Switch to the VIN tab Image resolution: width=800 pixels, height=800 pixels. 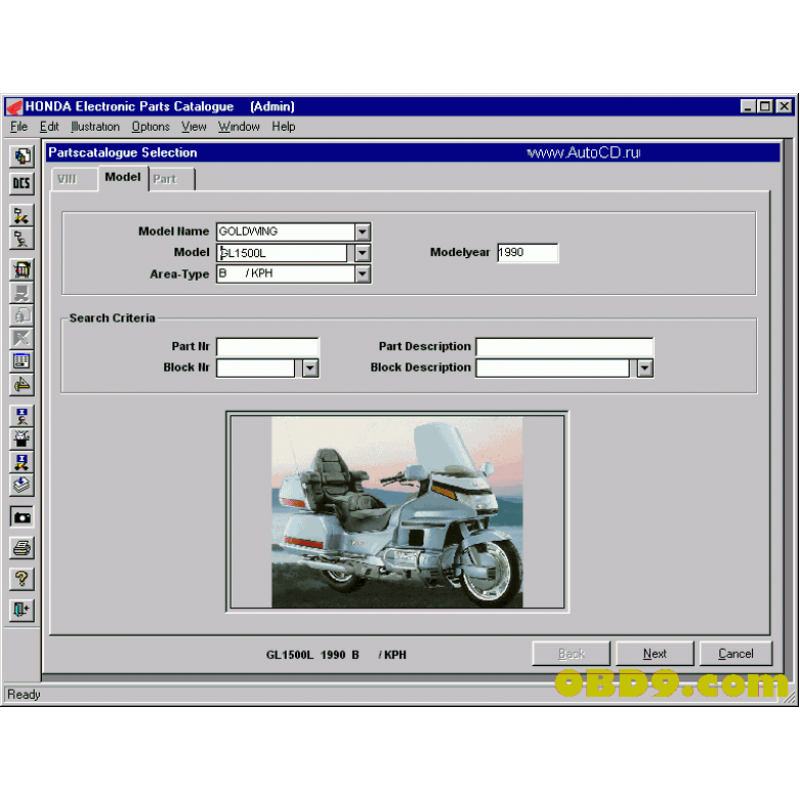pyautogui.click(x=74, y=180)
